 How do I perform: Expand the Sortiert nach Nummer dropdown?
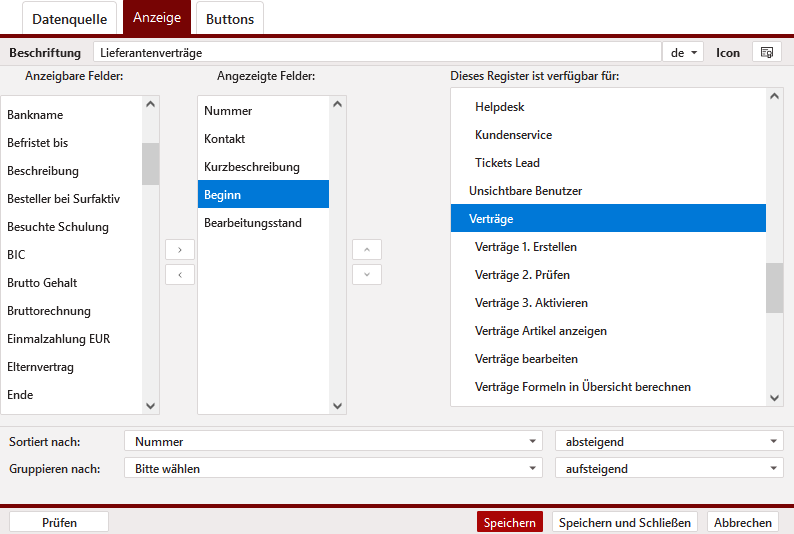[332, 441]
